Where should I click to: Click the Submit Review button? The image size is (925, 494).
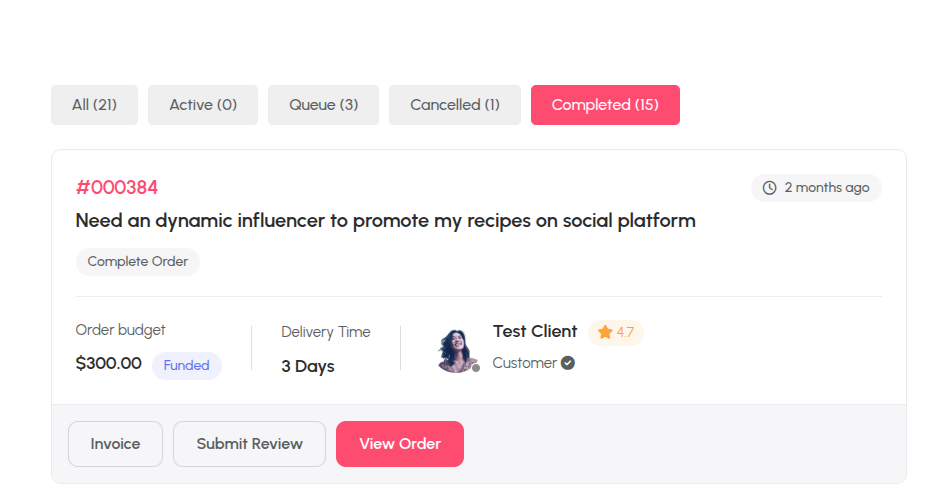250,444
